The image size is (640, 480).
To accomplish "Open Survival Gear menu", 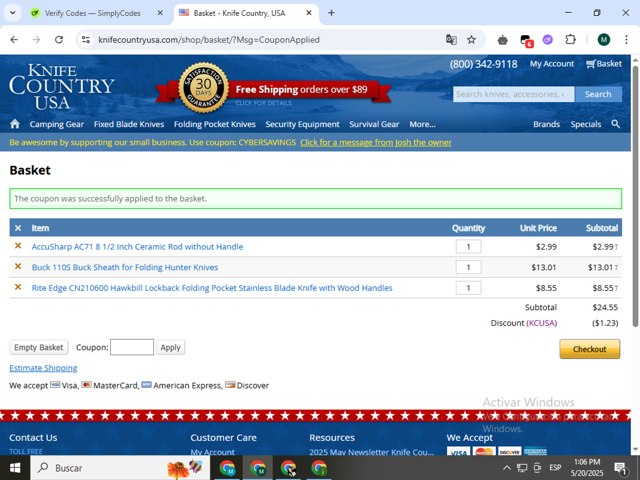I will (x=374, y=124).
